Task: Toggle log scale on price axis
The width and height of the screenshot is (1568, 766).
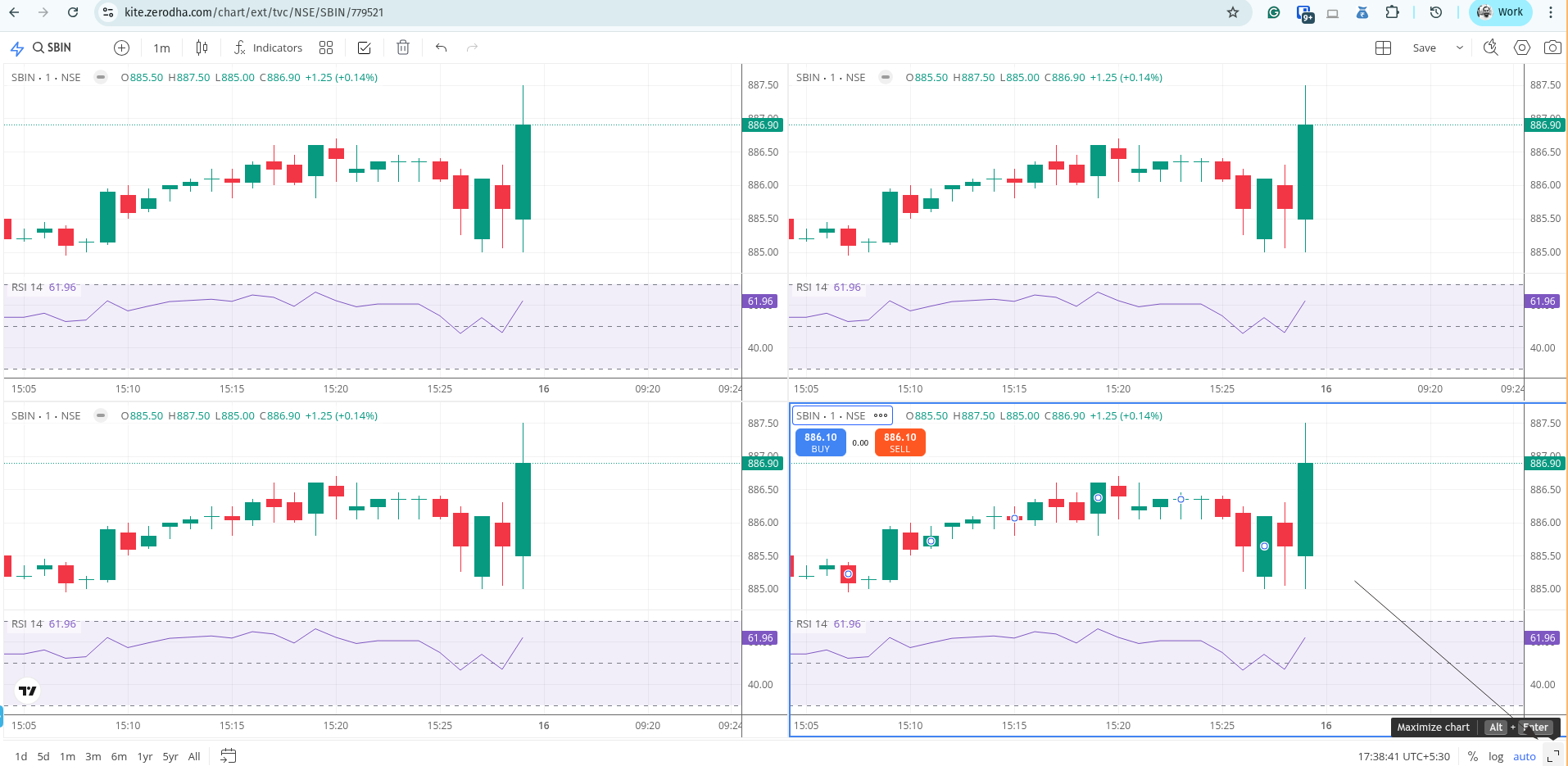Action: point(1497,756)
